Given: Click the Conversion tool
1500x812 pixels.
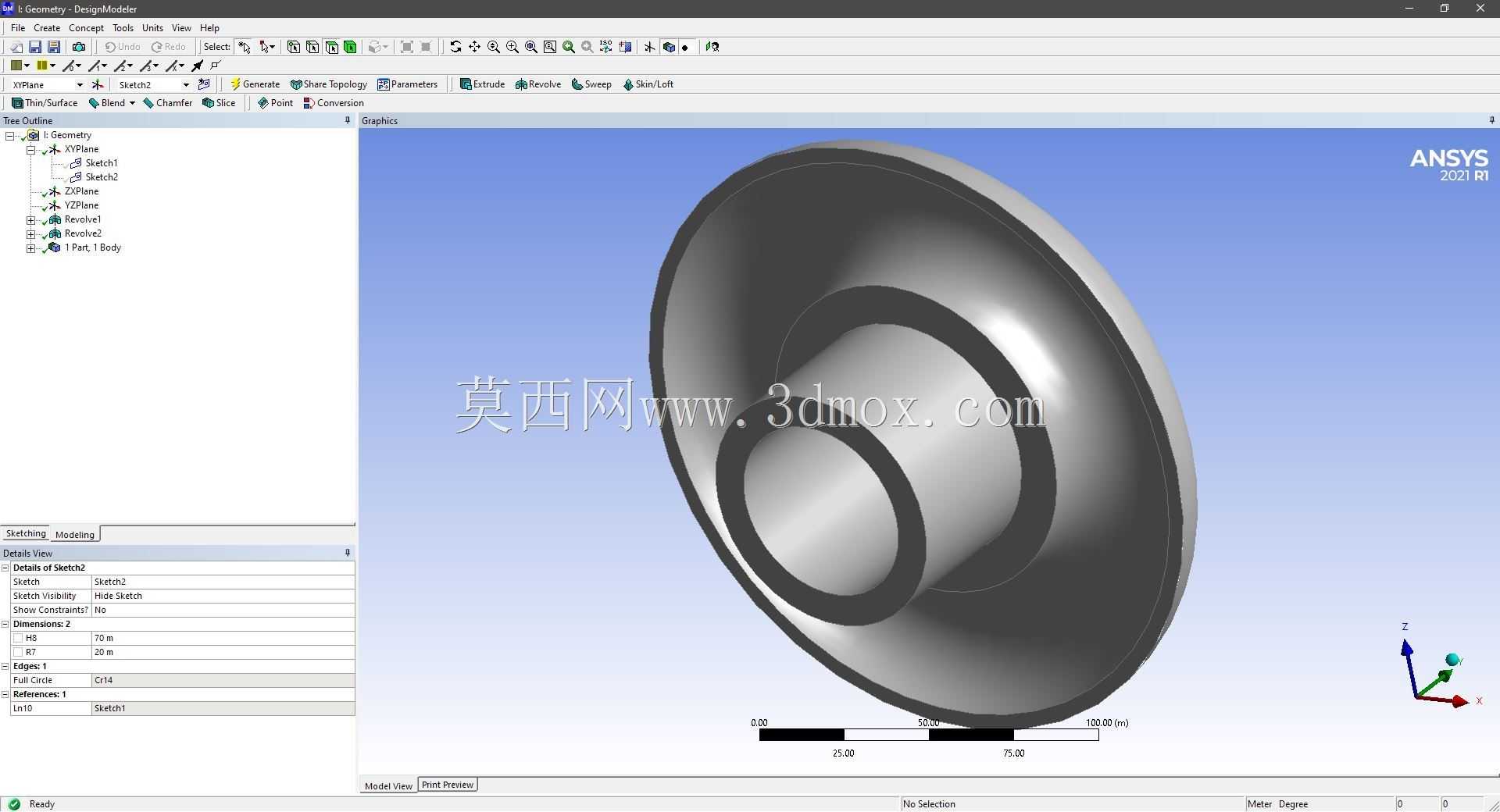Looking at the screenshot, I should coord(334,103).
